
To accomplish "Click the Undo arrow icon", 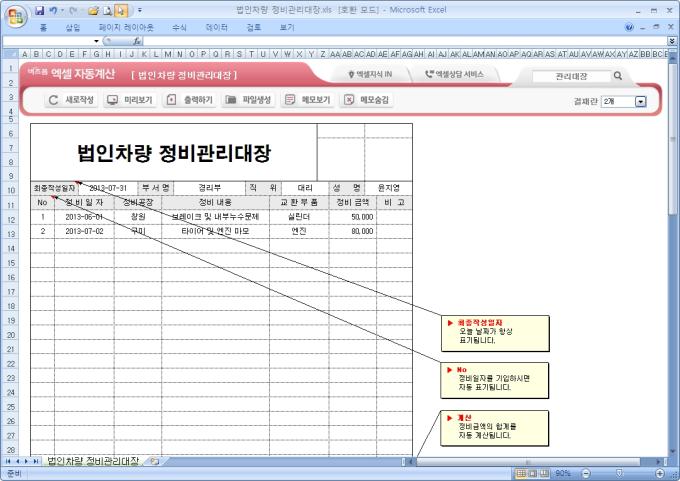I will pos(53,10).
